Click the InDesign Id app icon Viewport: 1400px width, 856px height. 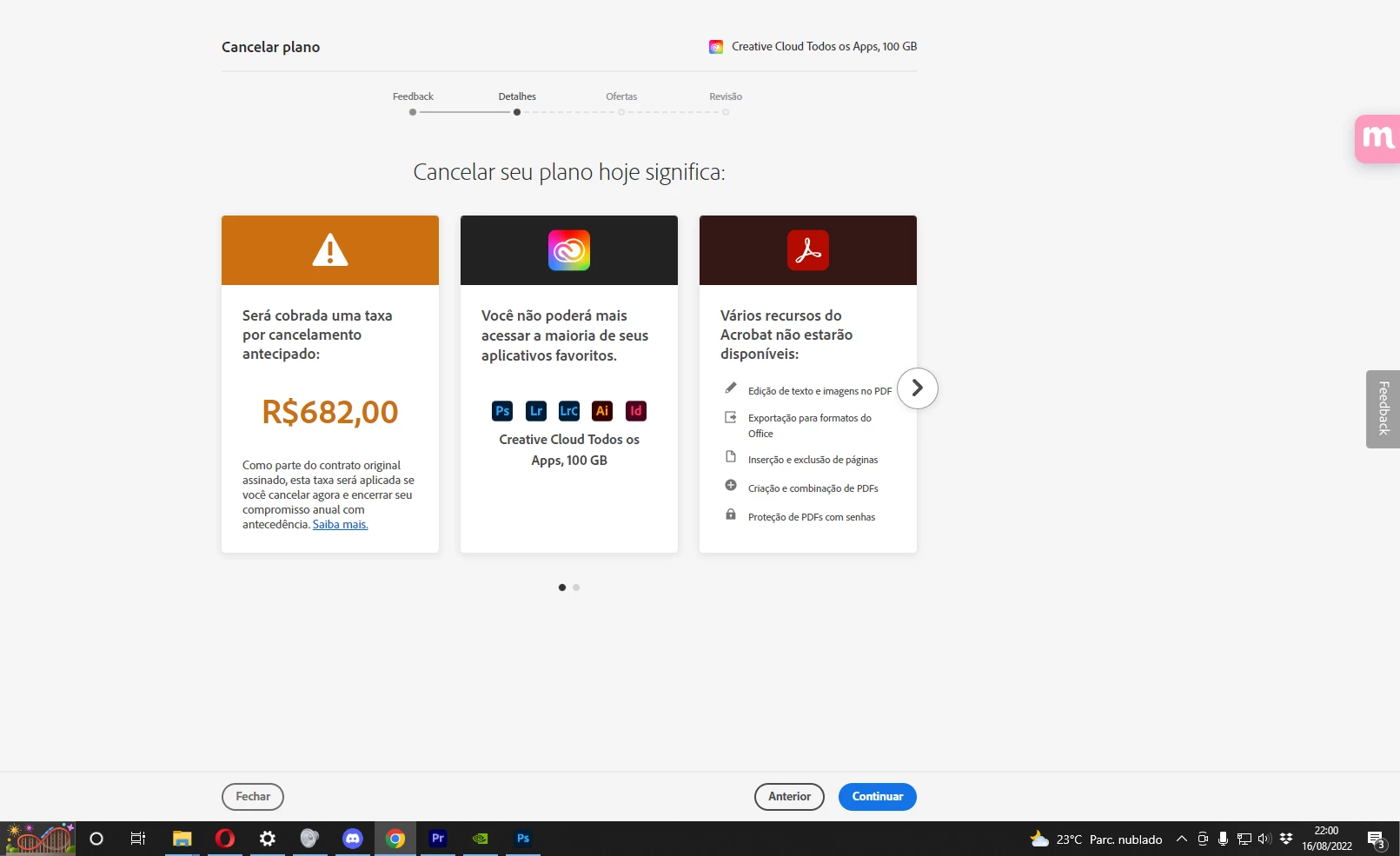click(x=636, y=411)
